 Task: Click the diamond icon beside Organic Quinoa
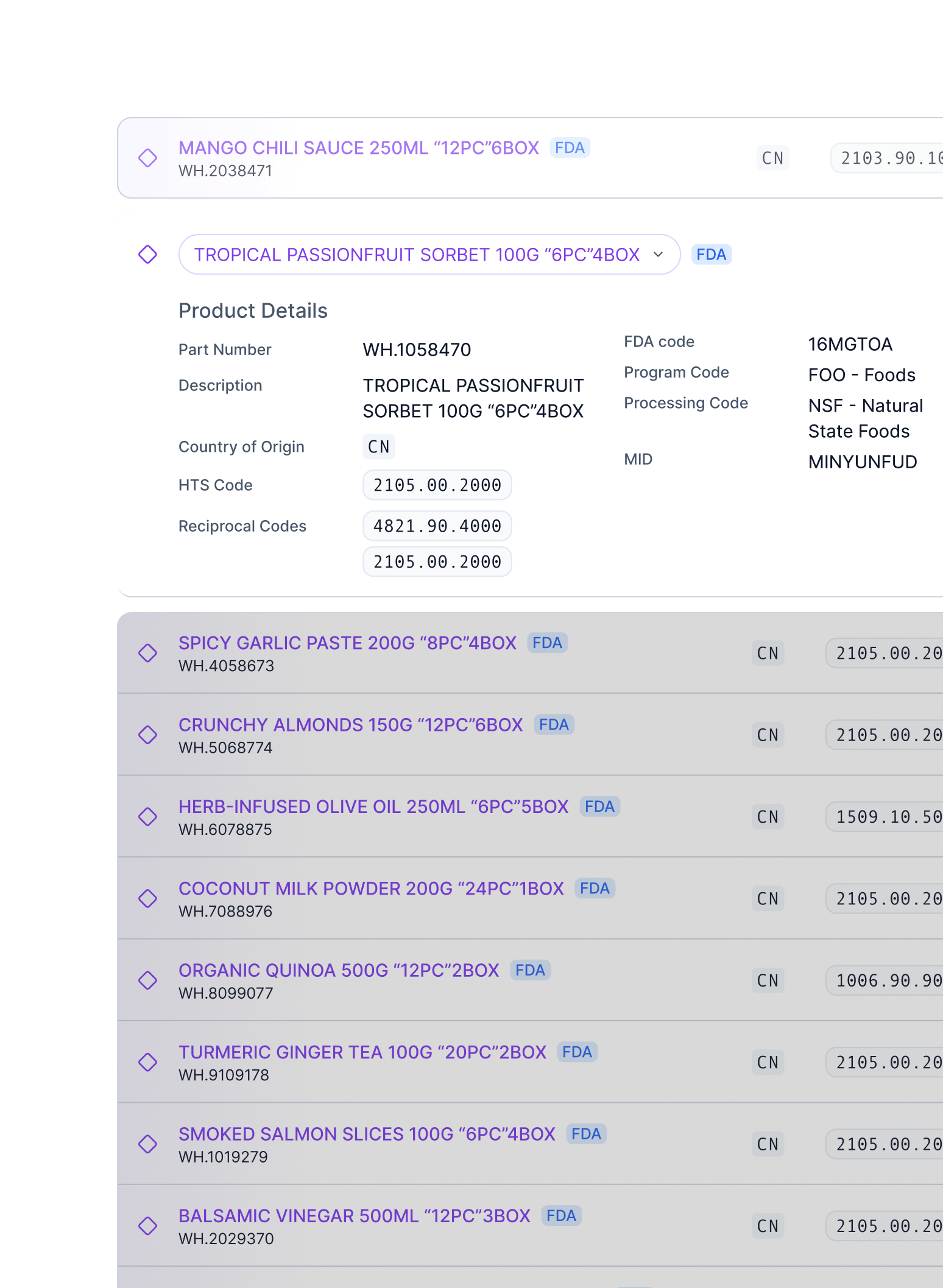[147, 980]
